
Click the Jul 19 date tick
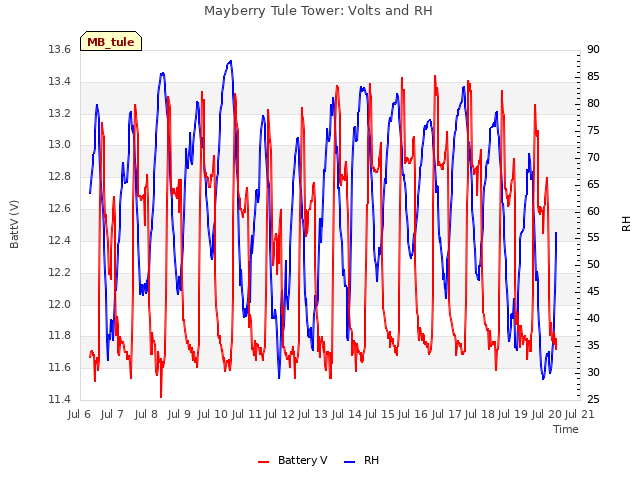pyautogui.click(x=513, y=415)
